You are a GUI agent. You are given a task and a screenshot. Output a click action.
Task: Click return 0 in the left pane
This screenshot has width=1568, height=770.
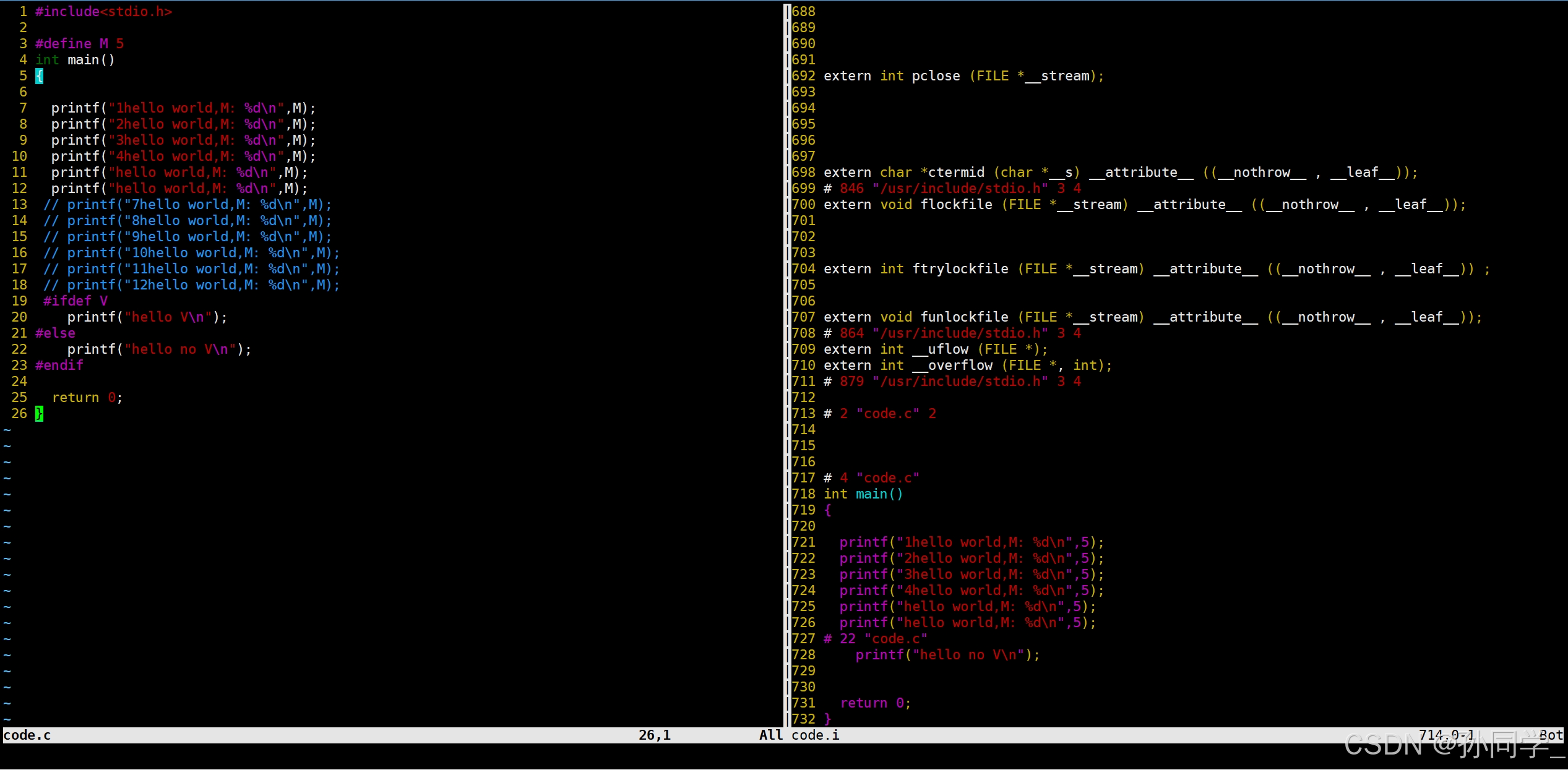pyautogui.click(x=87, y=397)
